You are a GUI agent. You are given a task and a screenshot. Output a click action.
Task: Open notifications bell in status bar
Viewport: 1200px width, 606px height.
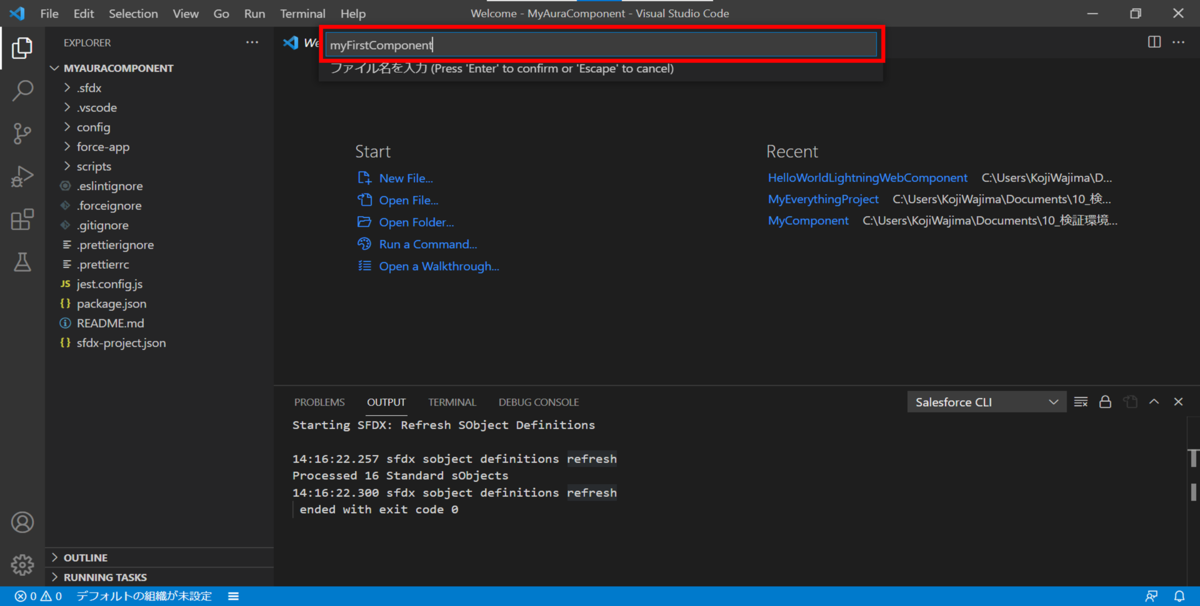point(1179,596)
